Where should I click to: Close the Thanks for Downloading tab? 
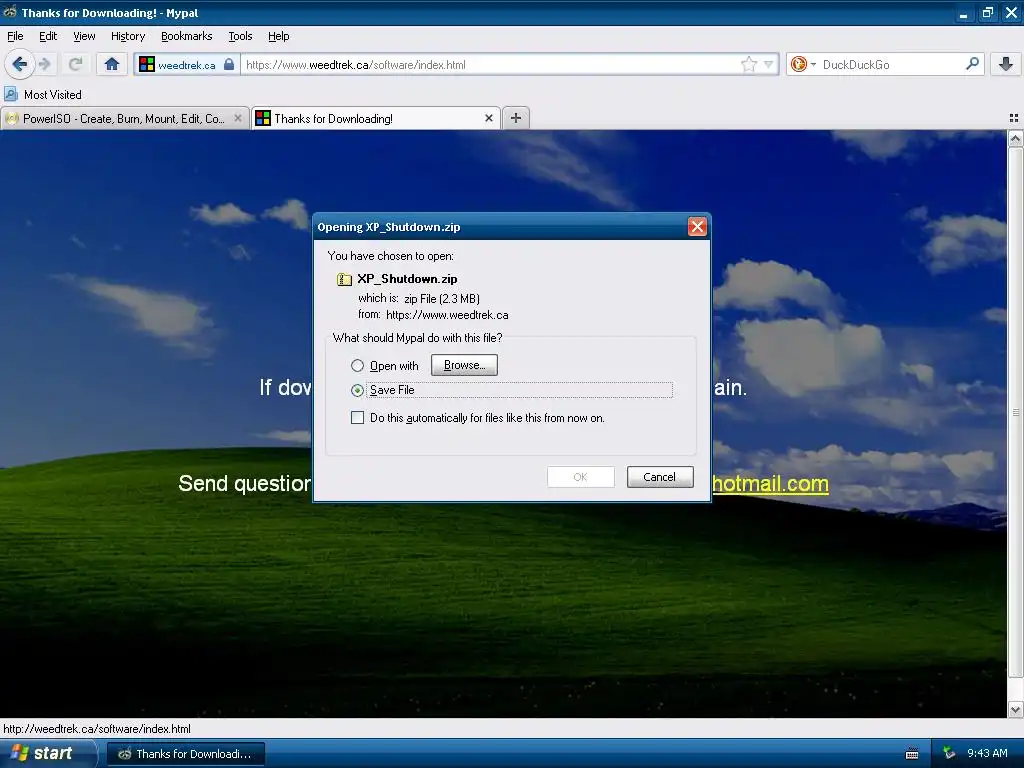(488, 118)
